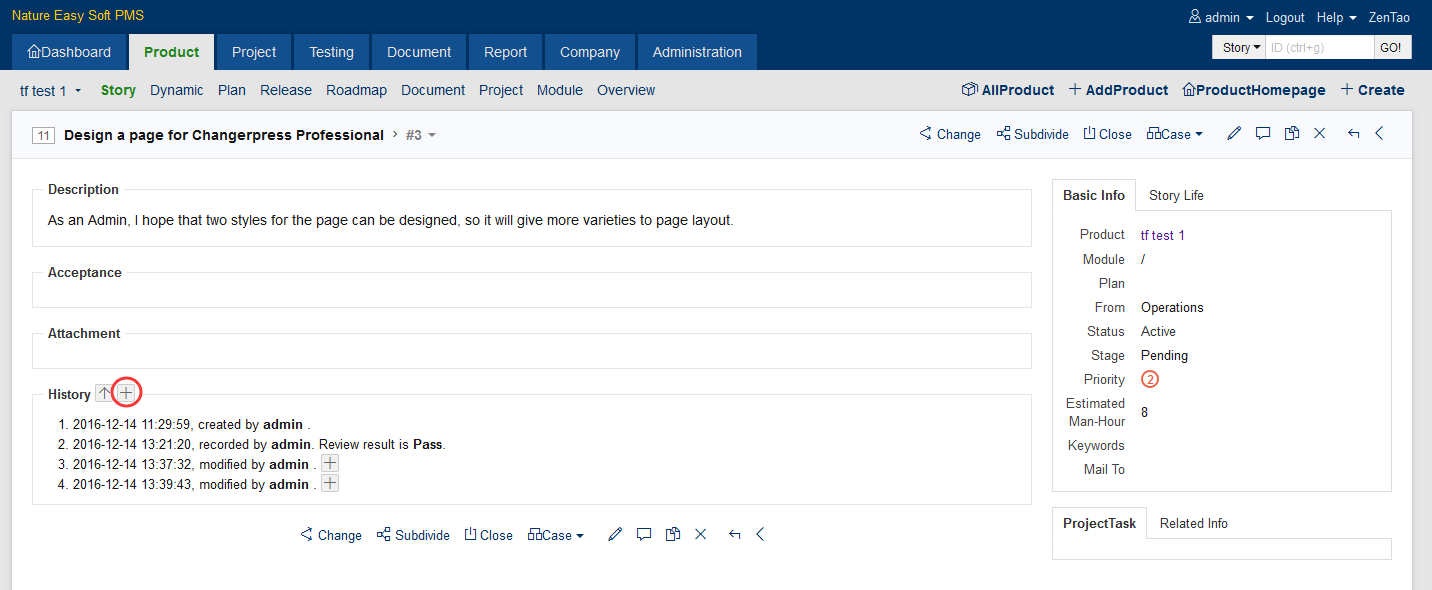Open the admin user dropdown menu
Screen dimensions: 1432x590
point(1221,18)
